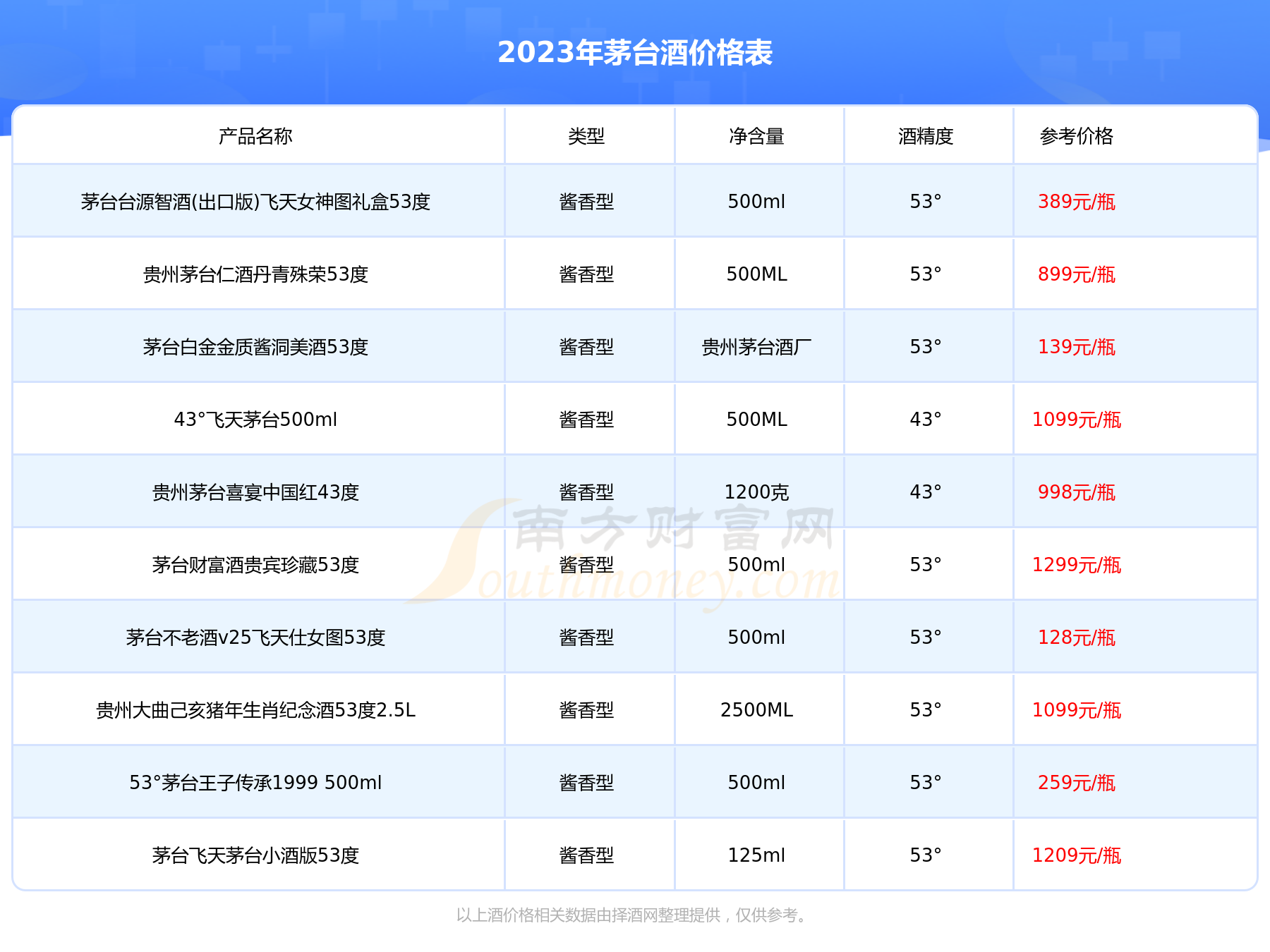Select 43°飞天茅台500ml product name
The height and width of the screenshot is (952, 1270).
point(255,420)
